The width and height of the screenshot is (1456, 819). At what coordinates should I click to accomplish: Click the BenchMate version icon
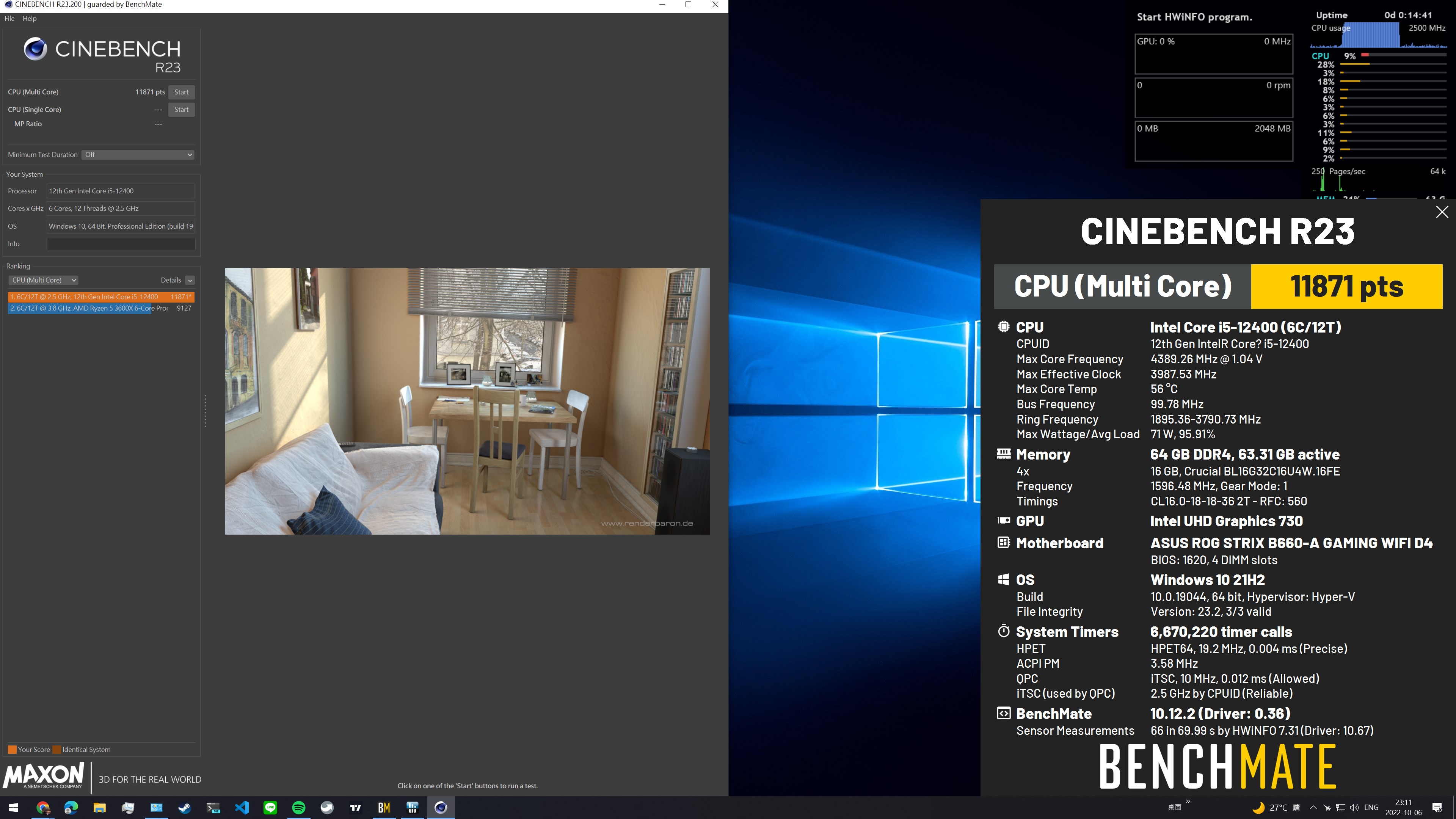[x=1003, y=713]
